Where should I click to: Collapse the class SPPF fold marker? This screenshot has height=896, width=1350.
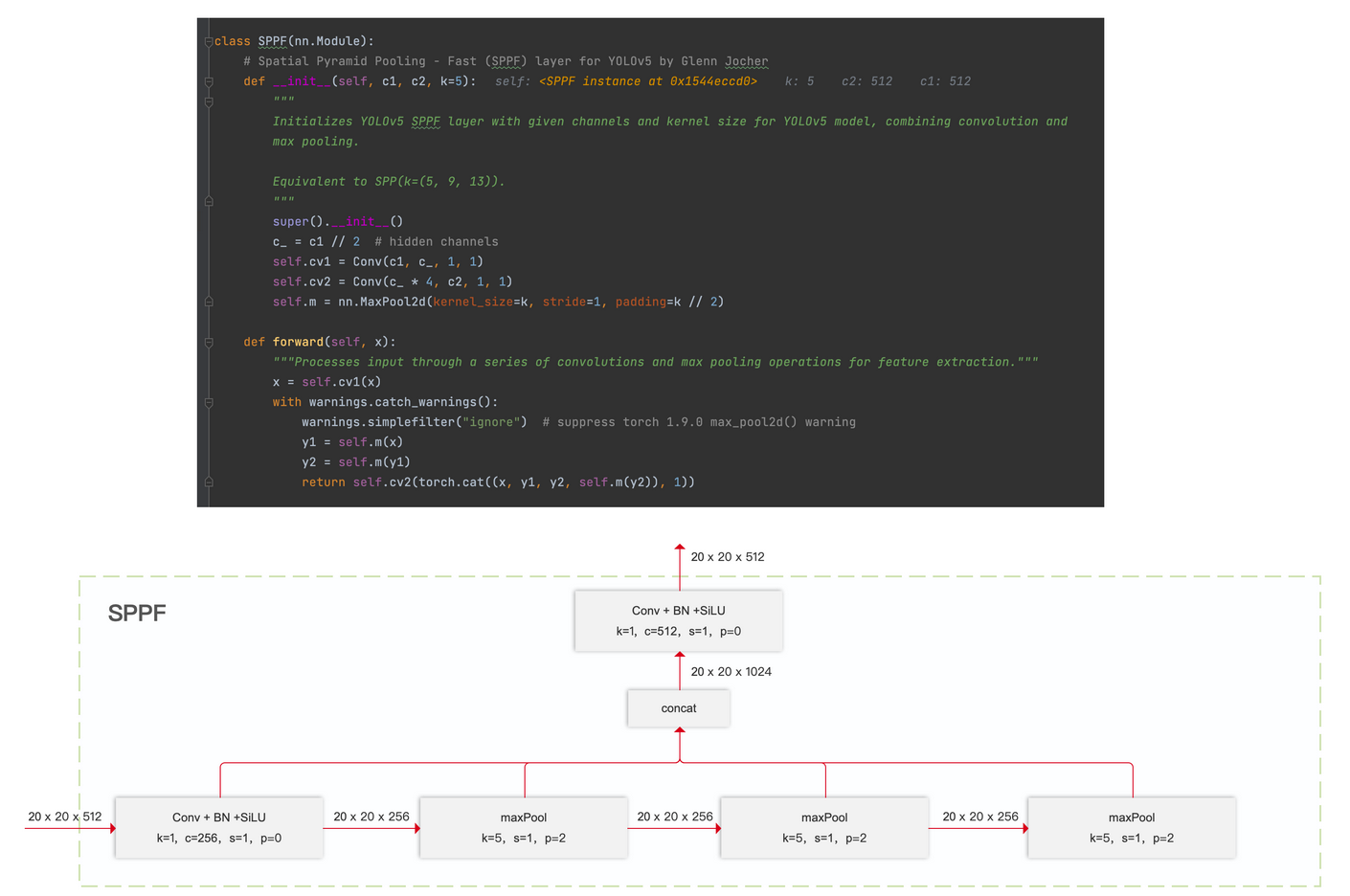click(208, 41)
